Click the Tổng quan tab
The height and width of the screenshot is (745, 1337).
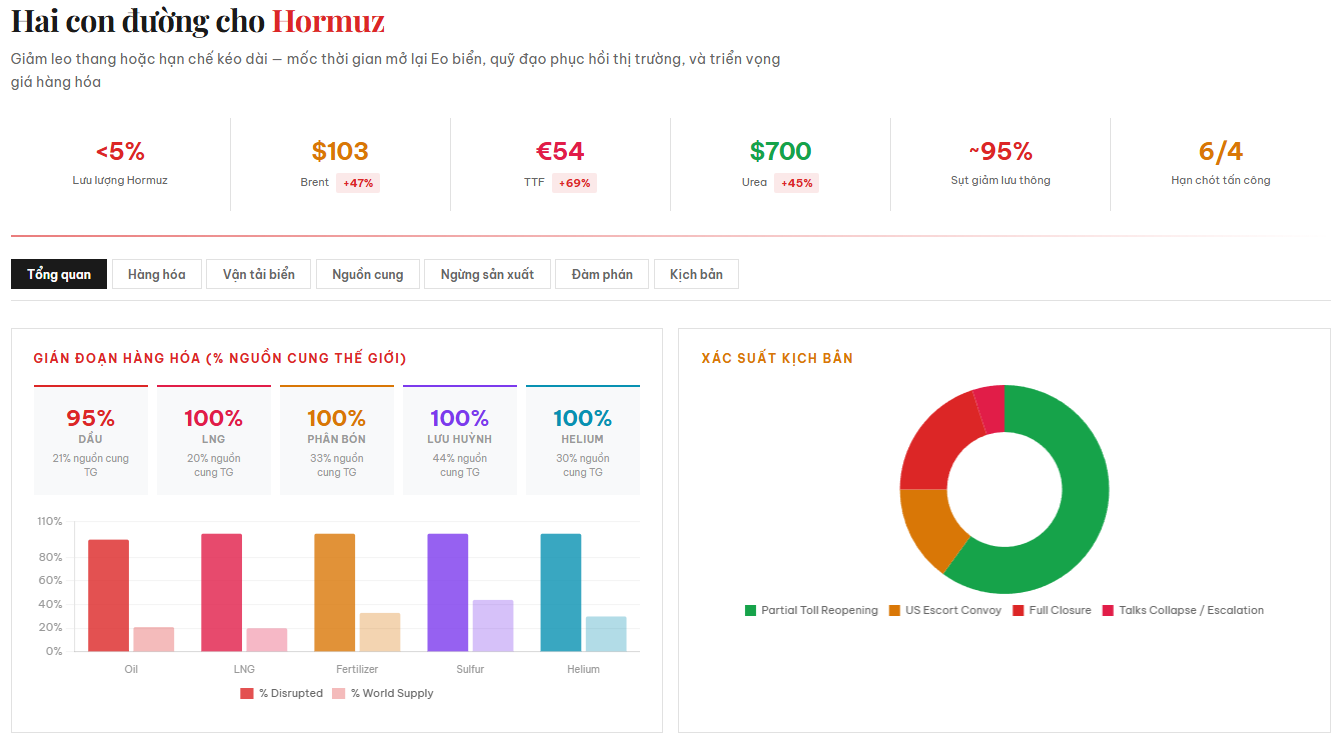coord(59,274)
